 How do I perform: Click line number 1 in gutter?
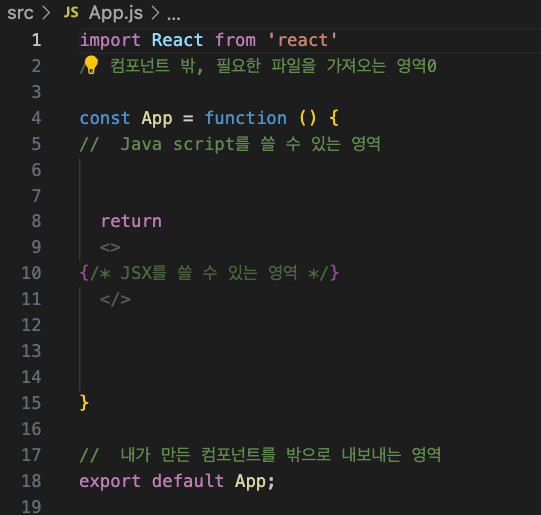37,40
